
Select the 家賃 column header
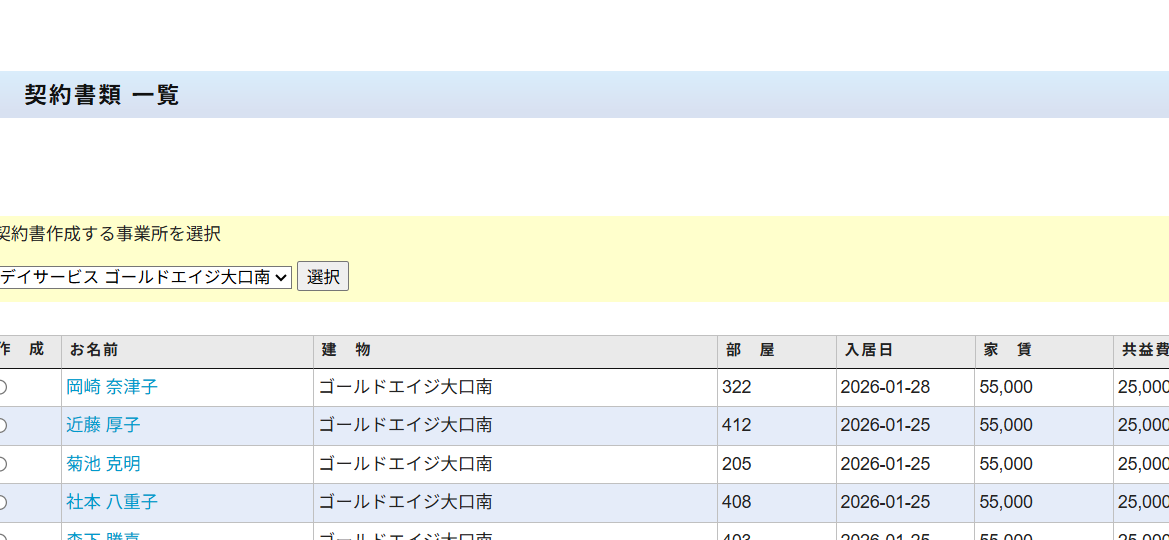tap(1008, 350)
